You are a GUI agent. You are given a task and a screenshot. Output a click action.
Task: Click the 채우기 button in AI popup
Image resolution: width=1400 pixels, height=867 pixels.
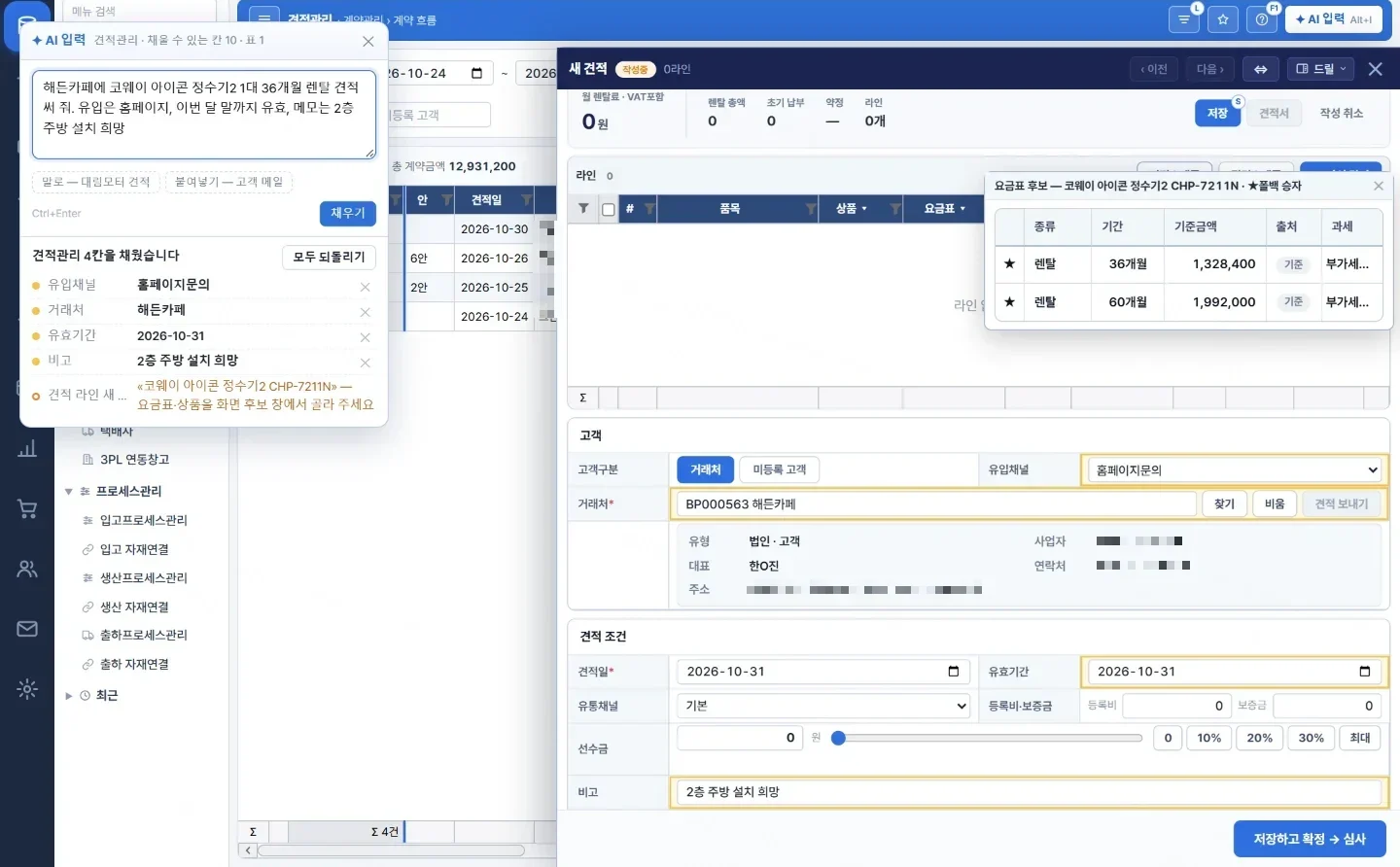click(x=348, y=214)
